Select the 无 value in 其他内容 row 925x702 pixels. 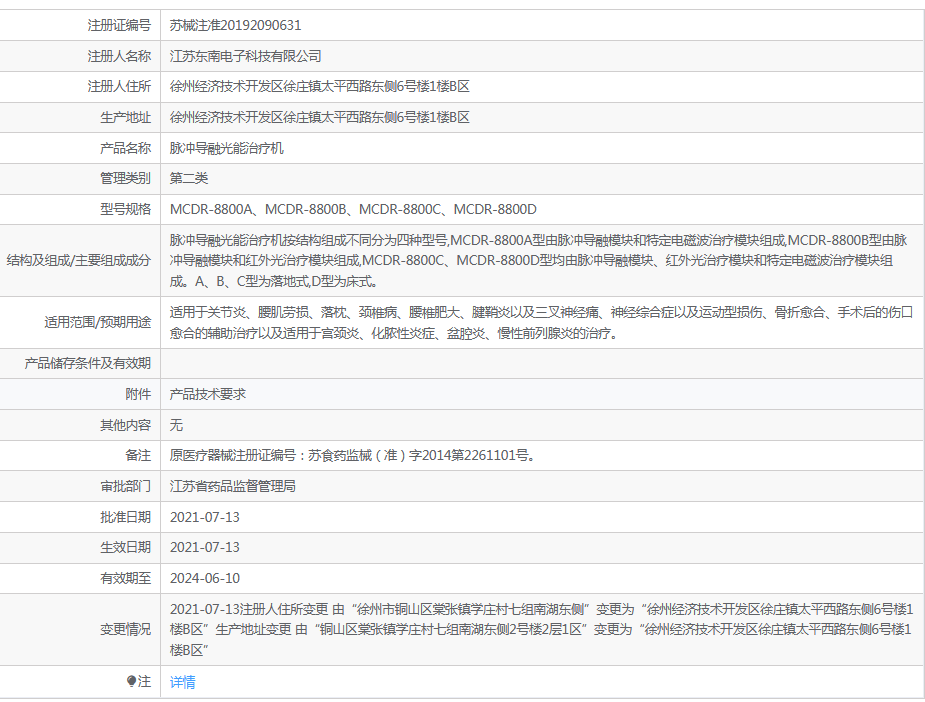176,425
